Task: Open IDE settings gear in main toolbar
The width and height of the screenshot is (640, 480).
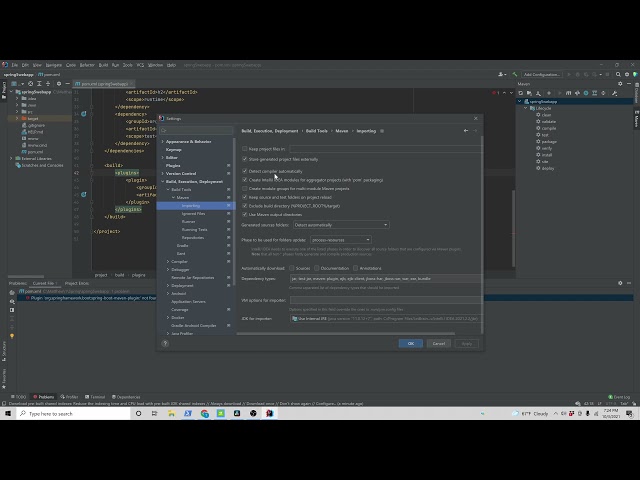Action: 627,74
